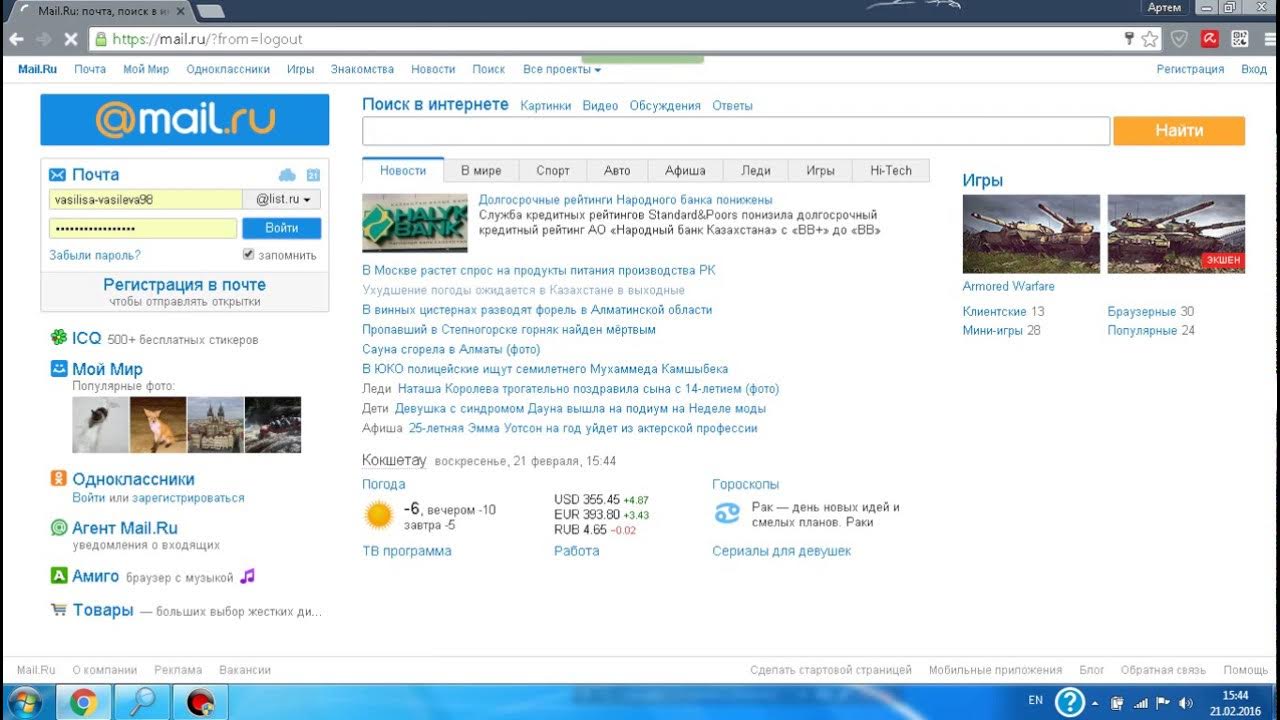Click the second tank game image
This screenshot has width=1280, height=720.
[x=1176, y=234]
